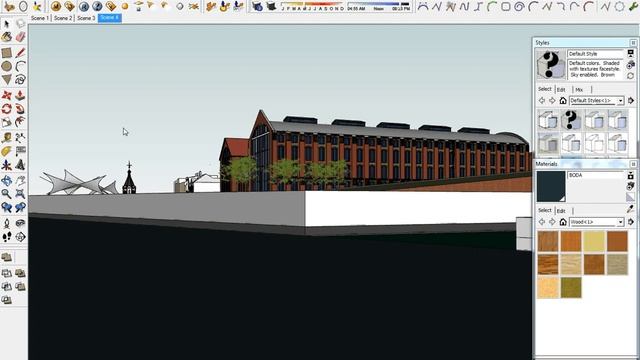Activate the Rectangle drawing tool
Screen dimensions: 640x360
point(7,53)
